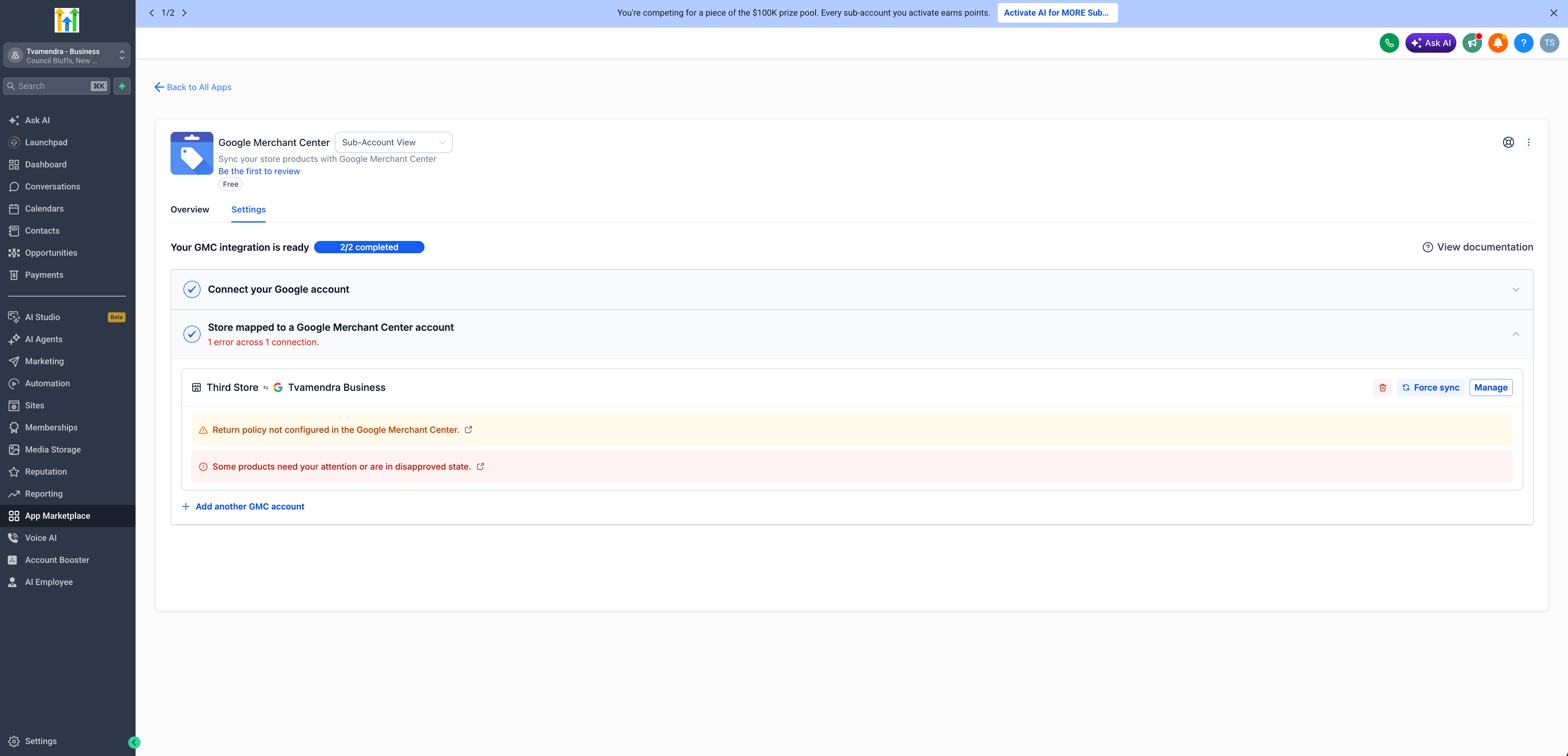Open the orange notifications bell
The height and width of the screenshot is (756, 1568).
(x=1497, y=43)
